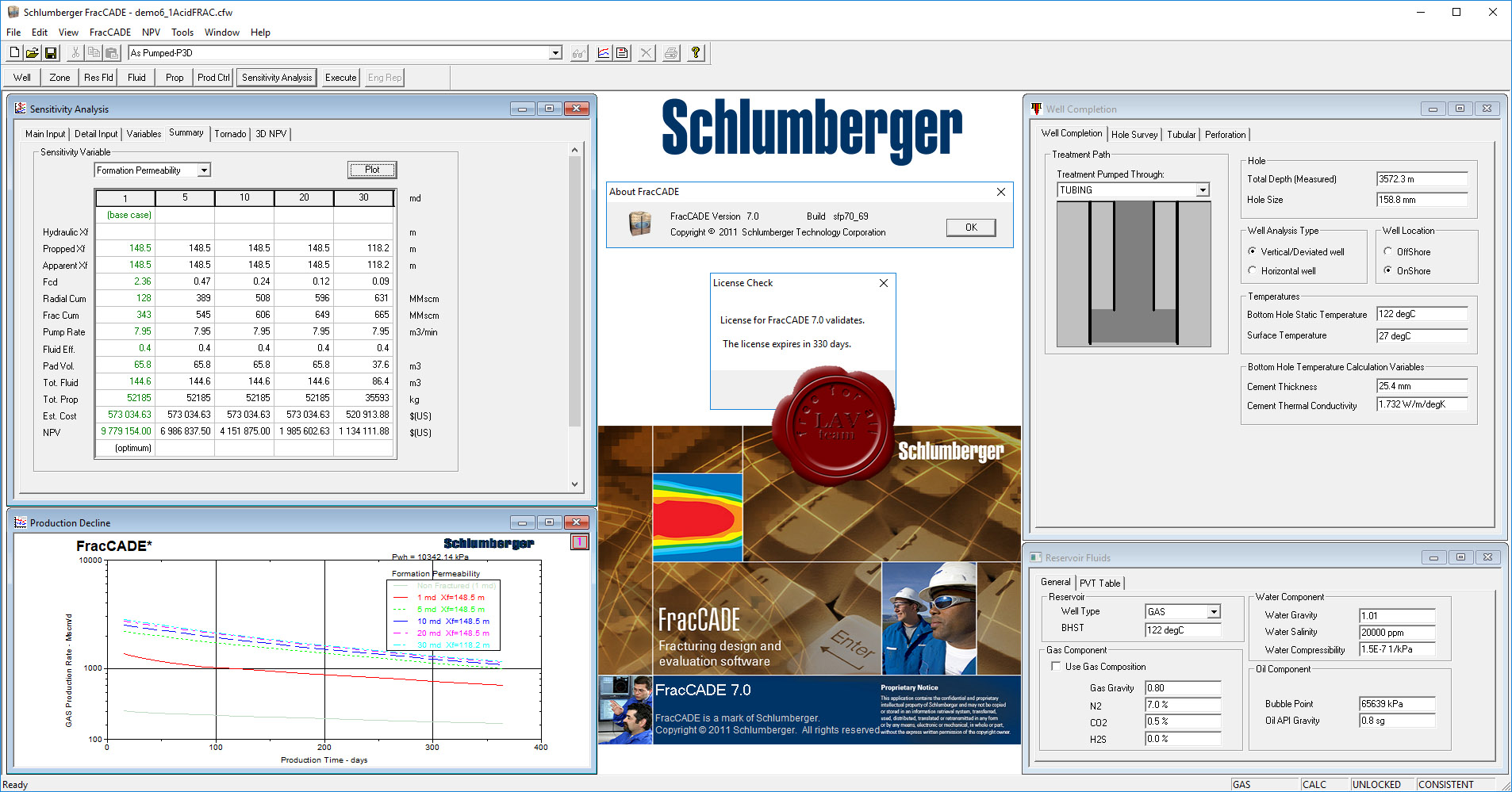Switch to the PVT Table tab
This screenshot has height=792, width=1512.
(x=1100, y=583)
